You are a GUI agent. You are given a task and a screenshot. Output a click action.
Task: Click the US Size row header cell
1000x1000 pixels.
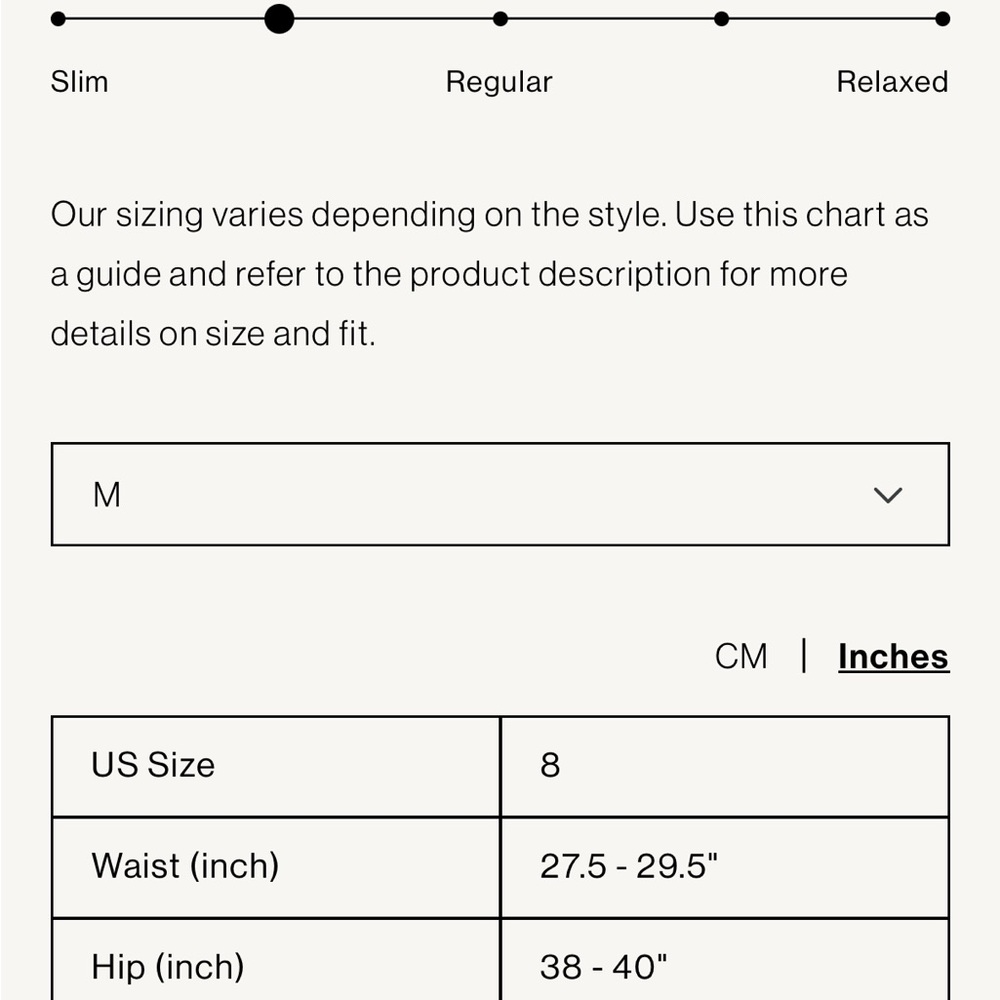(276, 765)
